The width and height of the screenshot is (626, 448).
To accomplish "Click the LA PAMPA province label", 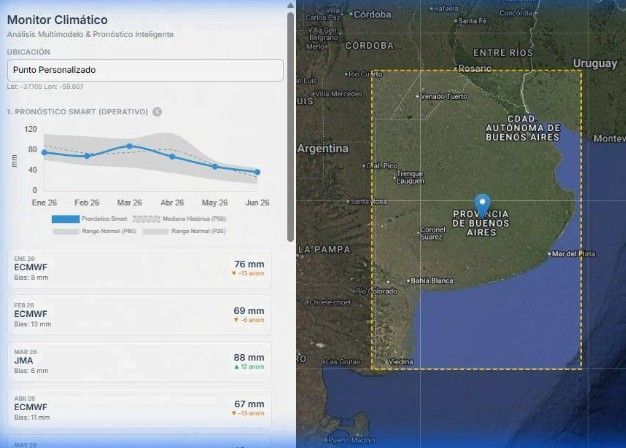I will pyautogui.click(x=324, y=250).
